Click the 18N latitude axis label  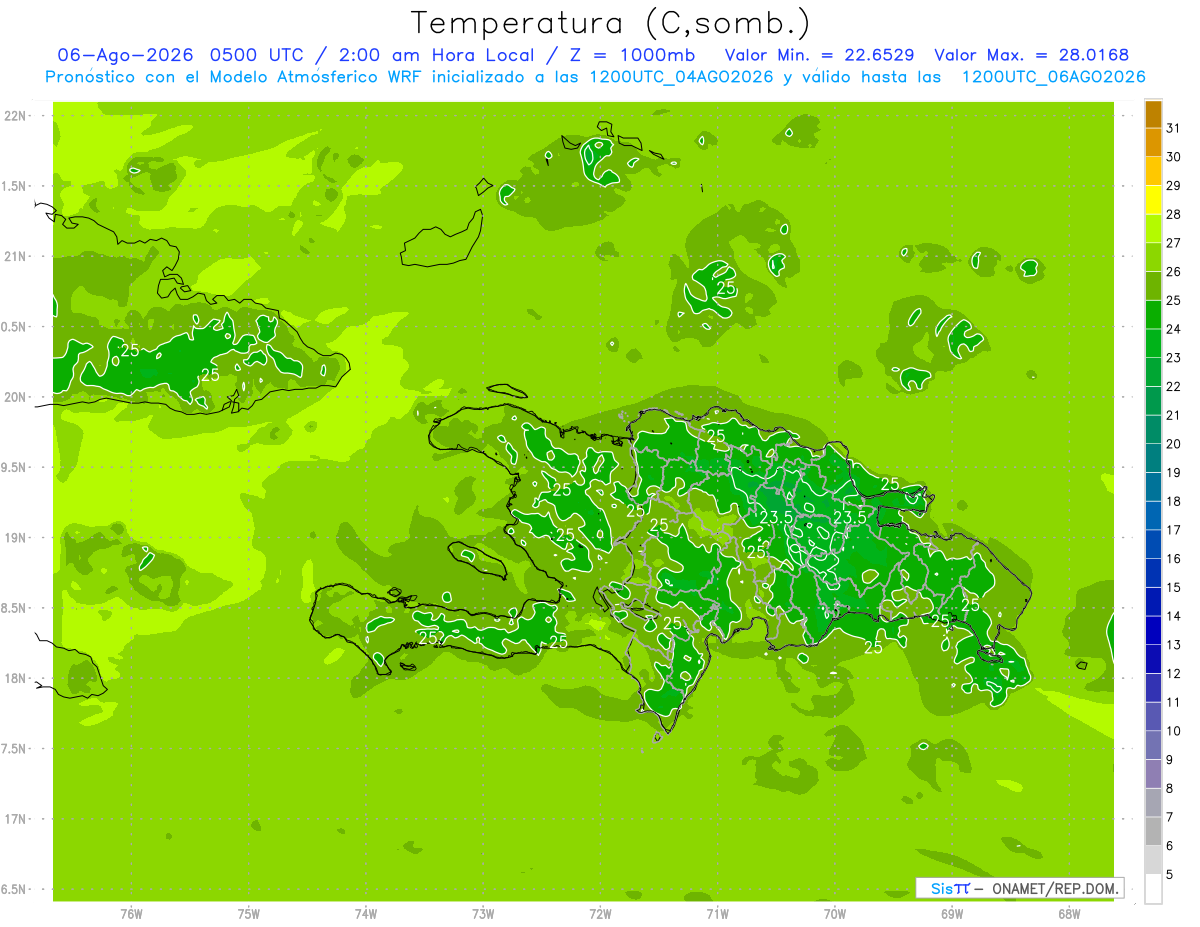pos(14,678)
